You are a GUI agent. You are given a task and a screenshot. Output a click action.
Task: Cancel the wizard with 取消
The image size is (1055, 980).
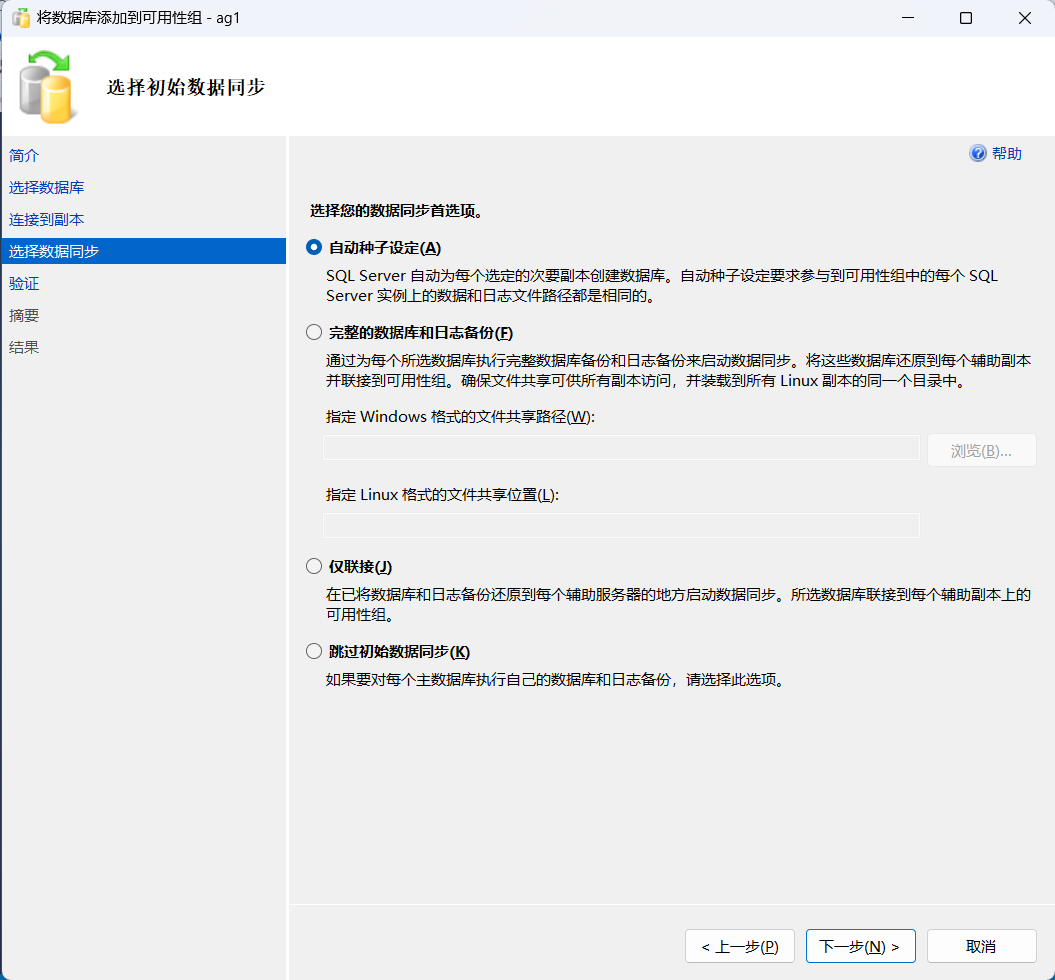[x=982, y=946]
